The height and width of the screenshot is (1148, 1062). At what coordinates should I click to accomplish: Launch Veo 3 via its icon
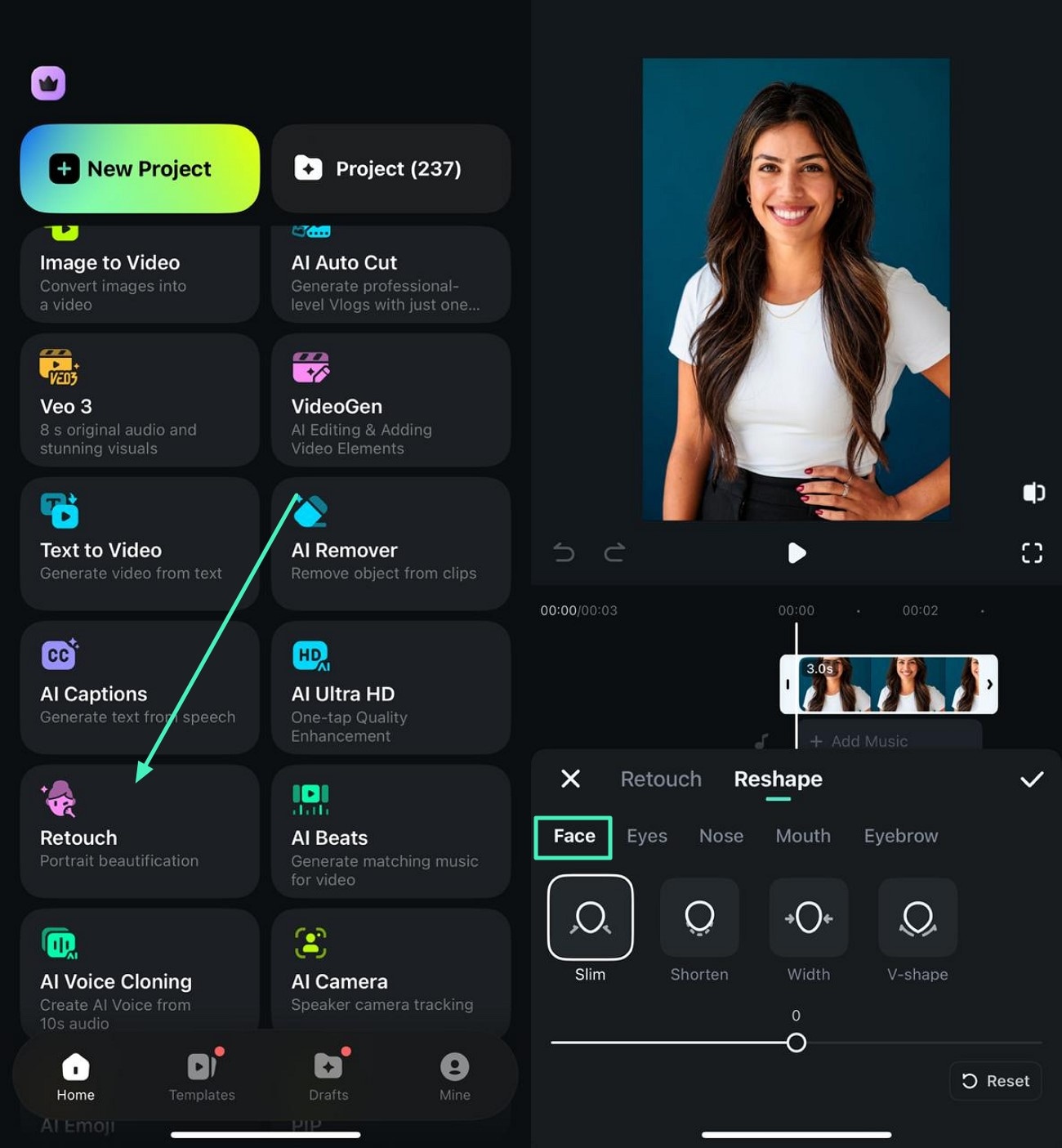59,368
